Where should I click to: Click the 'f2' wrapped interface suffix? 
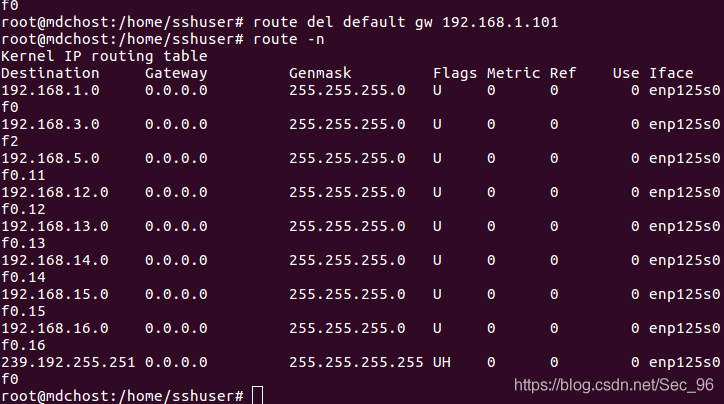[x=10, y=141]
